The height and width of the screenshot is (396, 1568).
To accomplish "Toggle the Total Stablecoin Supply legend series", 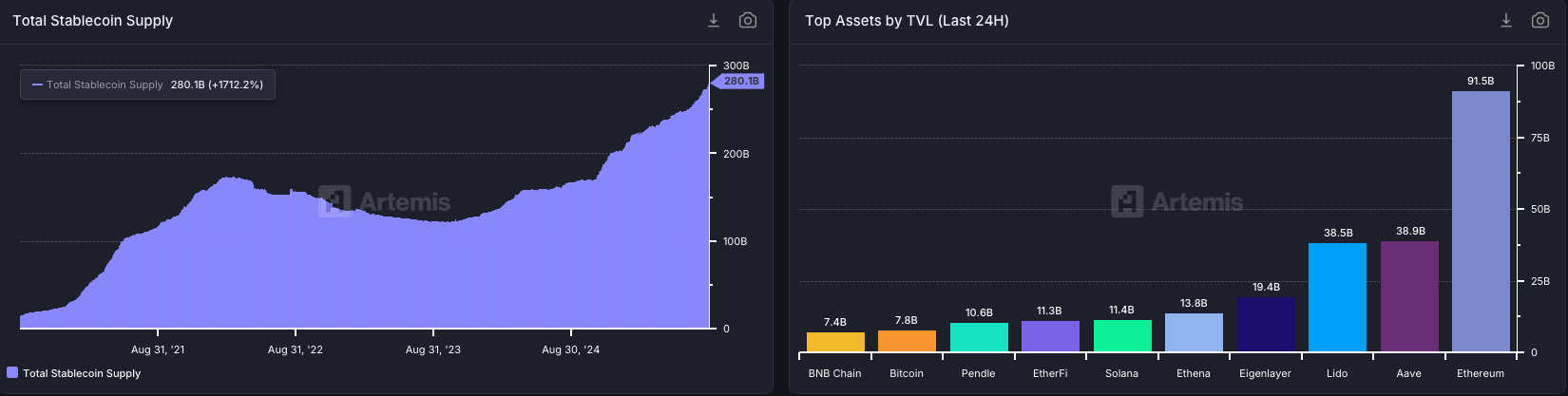I will [x=82, y=373].
